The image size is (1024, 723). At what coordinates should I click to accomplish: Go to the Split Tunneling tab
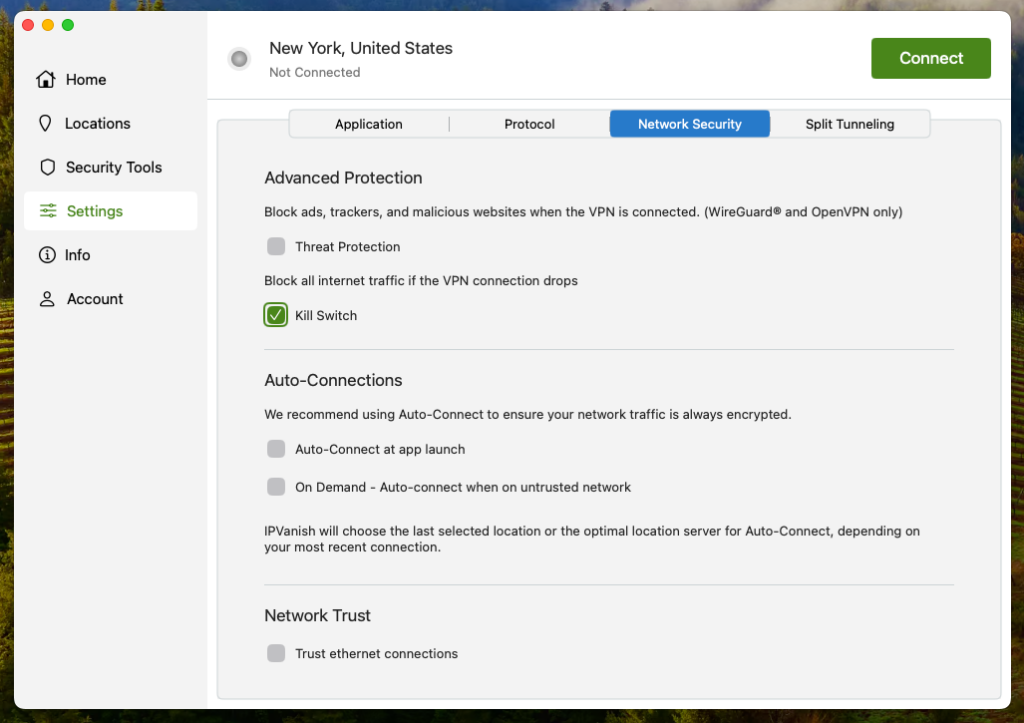pos(850,124)
